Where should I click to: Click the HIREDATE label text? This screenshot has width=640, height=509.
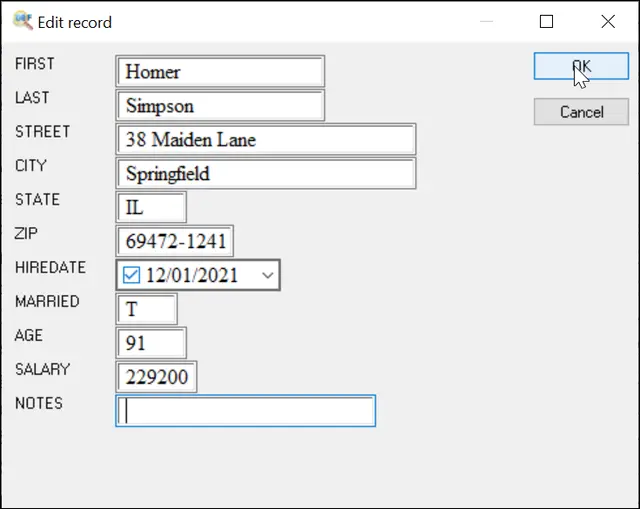[50, 268]
